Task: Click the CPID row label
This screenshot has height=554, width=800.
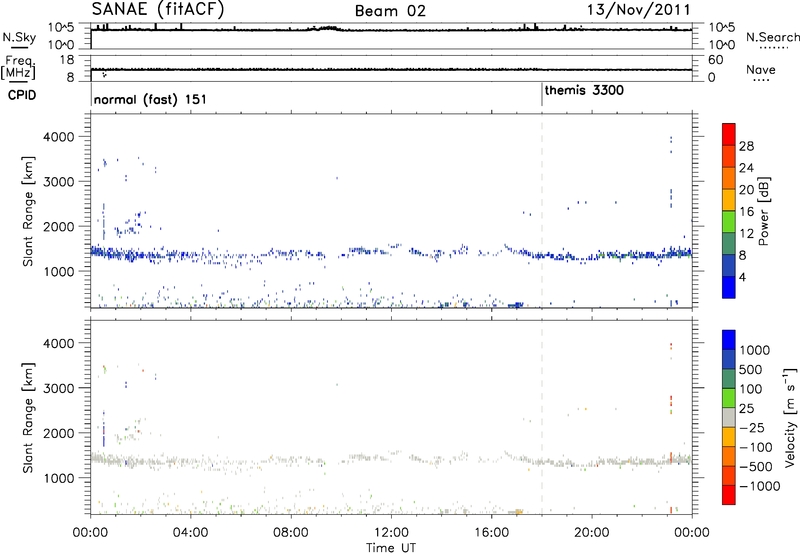Action: coord(22,95)
